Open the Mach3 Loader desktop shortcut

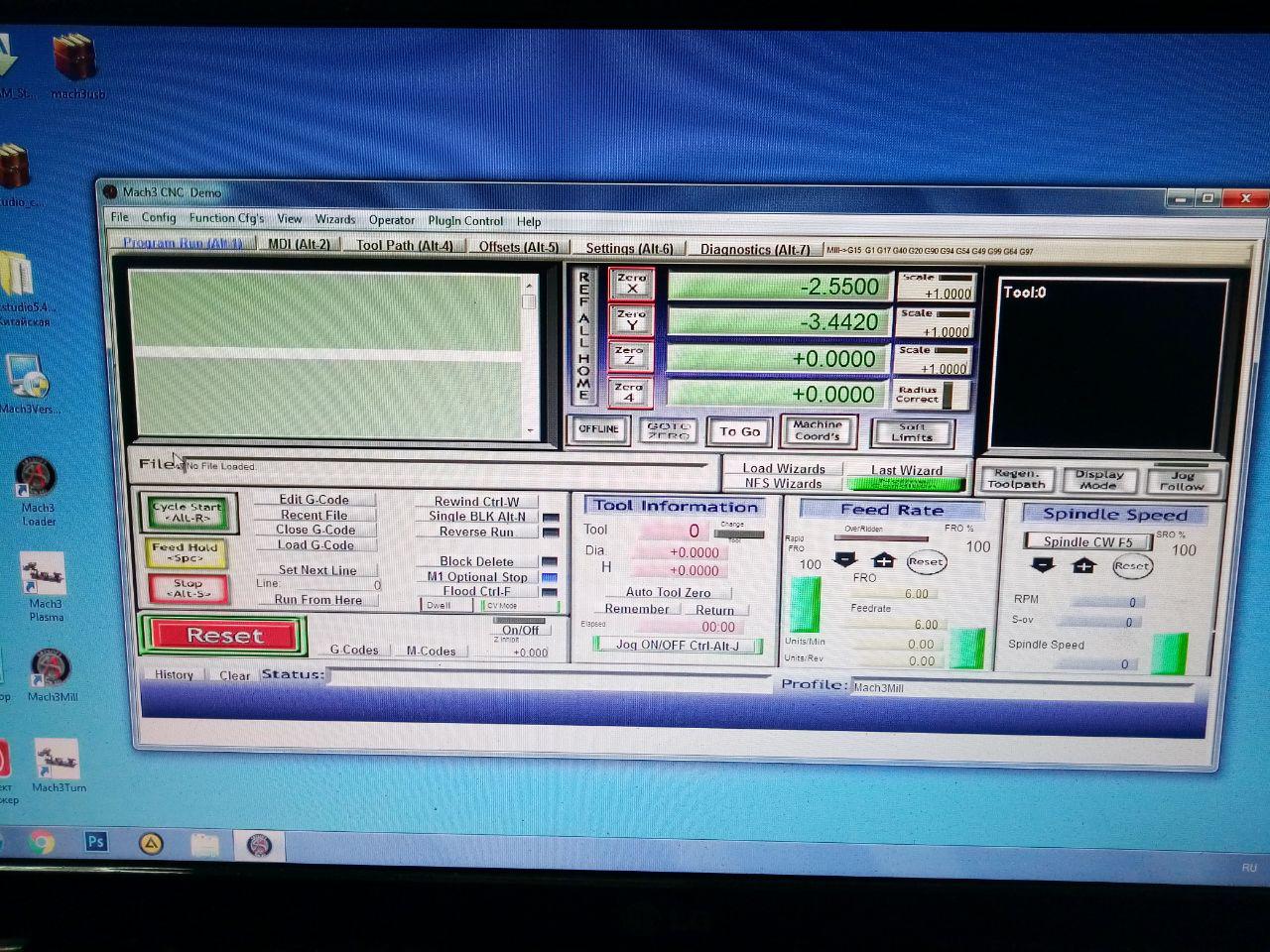(x=38, y=490)
